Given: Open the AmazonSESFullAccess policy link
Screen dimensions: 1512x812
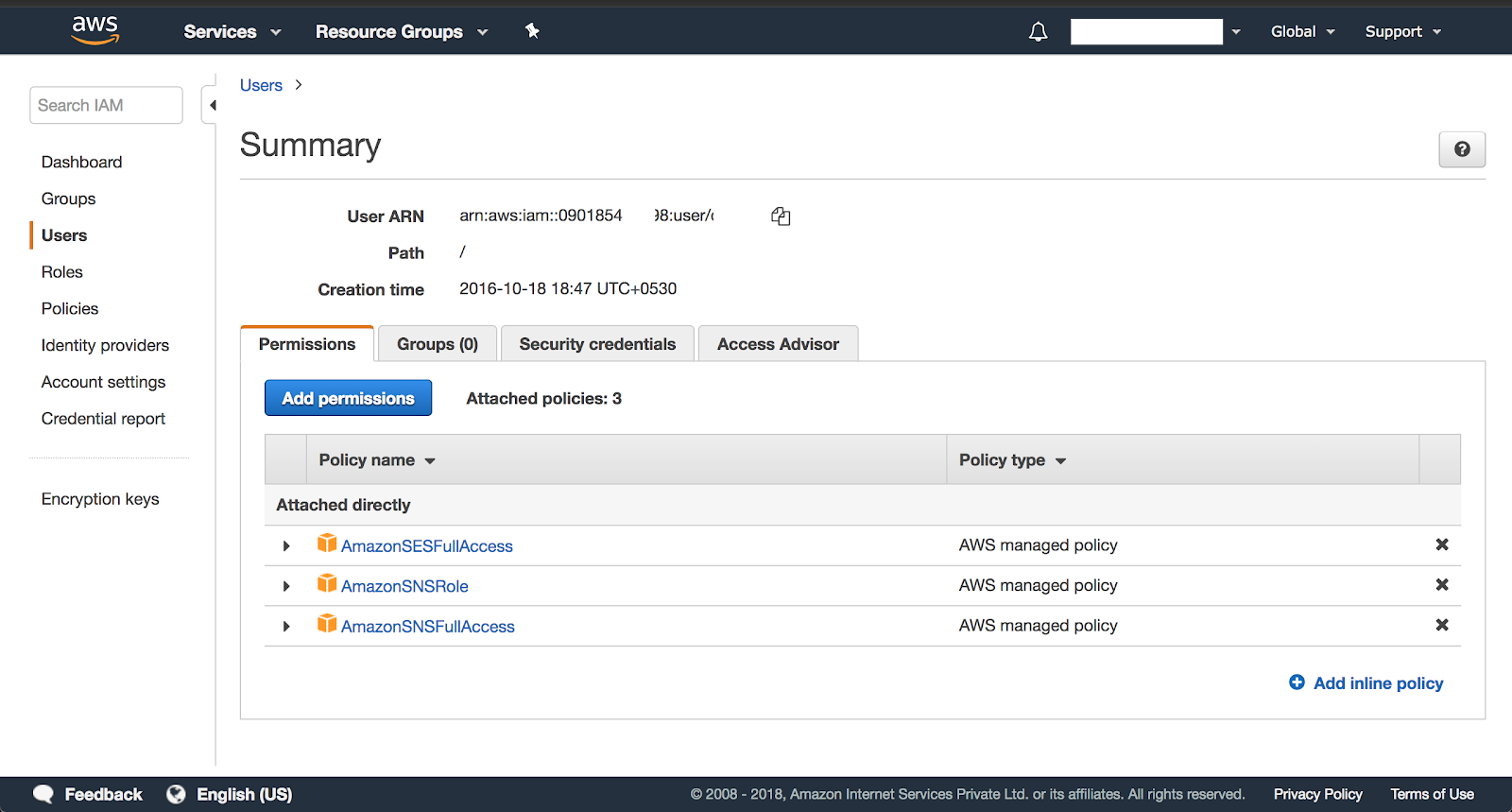Looking at the screenshot, I should (x=427, y=546).
